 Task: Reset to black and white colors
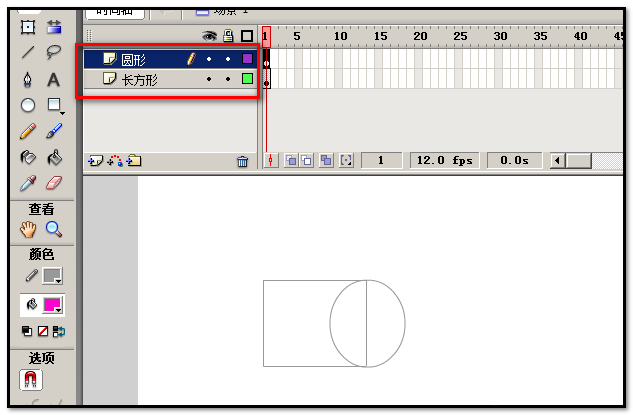pos(27,331)
